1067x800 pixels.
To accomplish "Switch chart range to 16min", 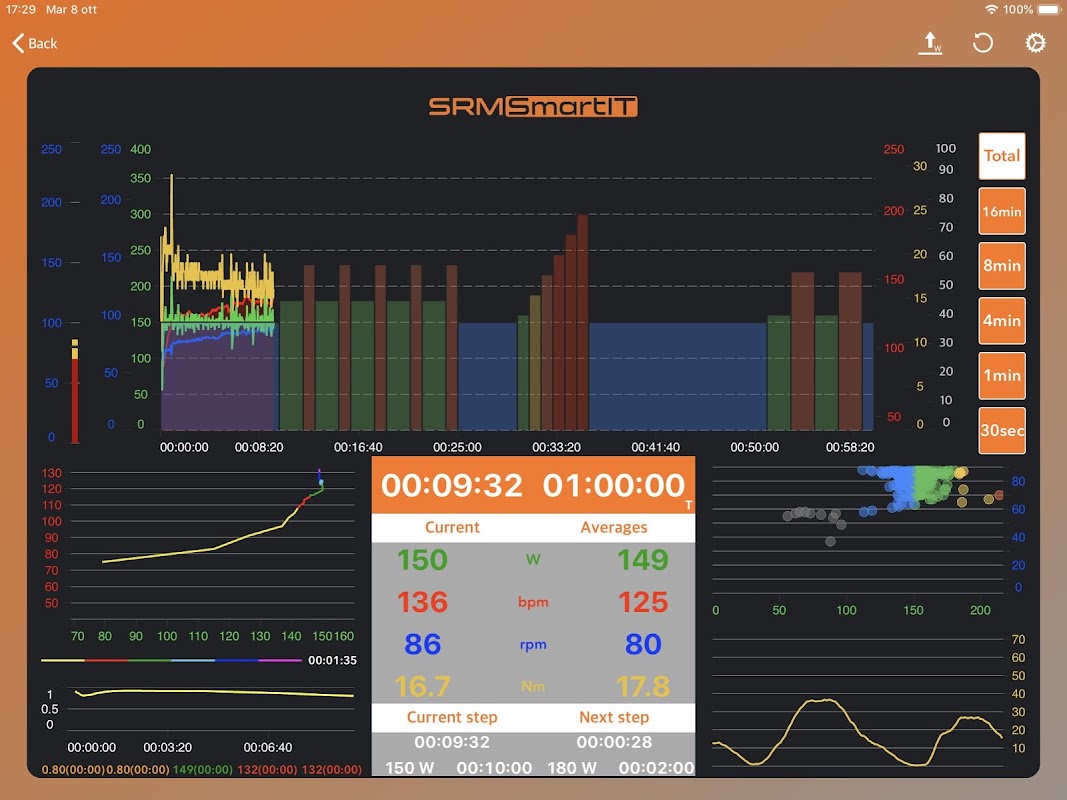I will (1002, 211).
